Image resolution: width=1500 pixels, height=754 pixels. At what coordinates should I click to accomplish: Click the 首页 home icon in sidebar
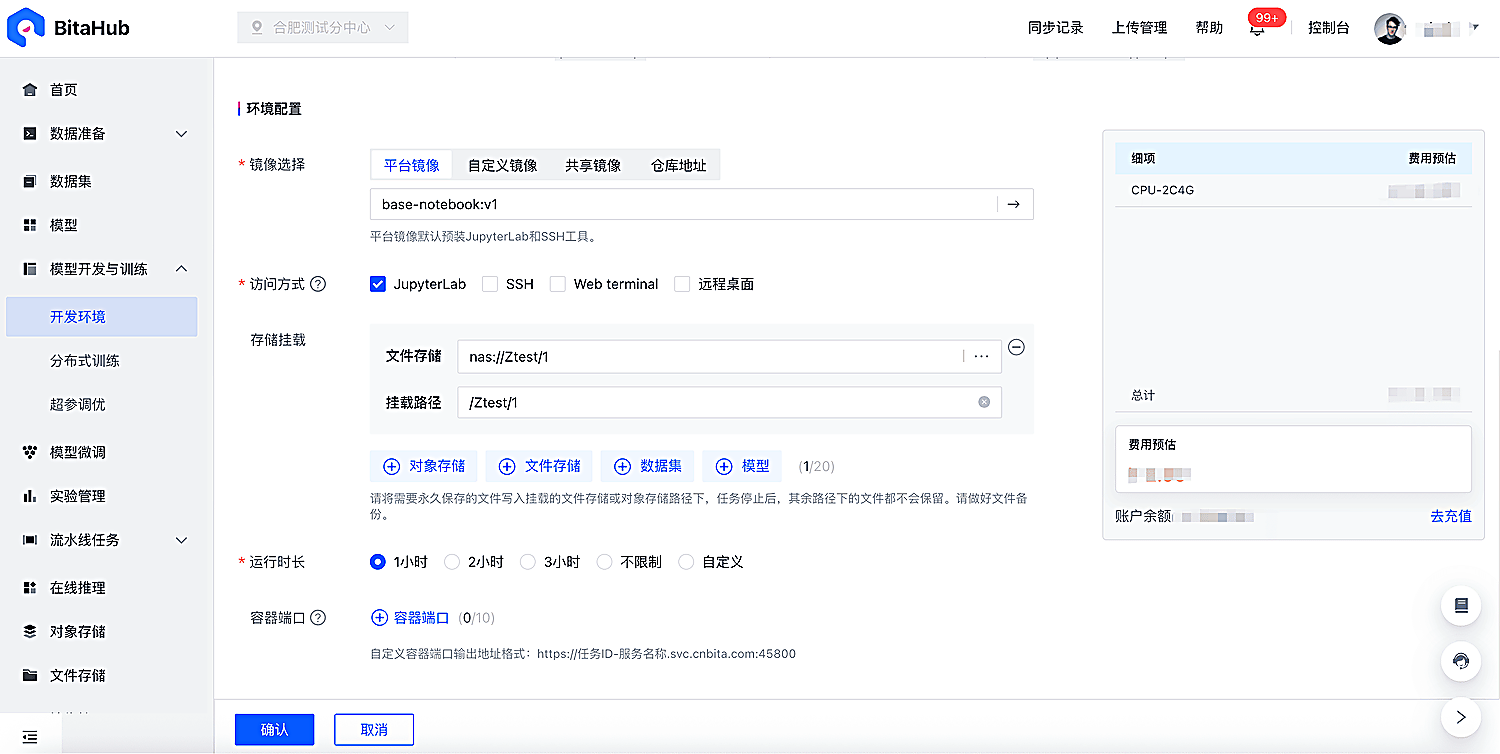[30, 90]
